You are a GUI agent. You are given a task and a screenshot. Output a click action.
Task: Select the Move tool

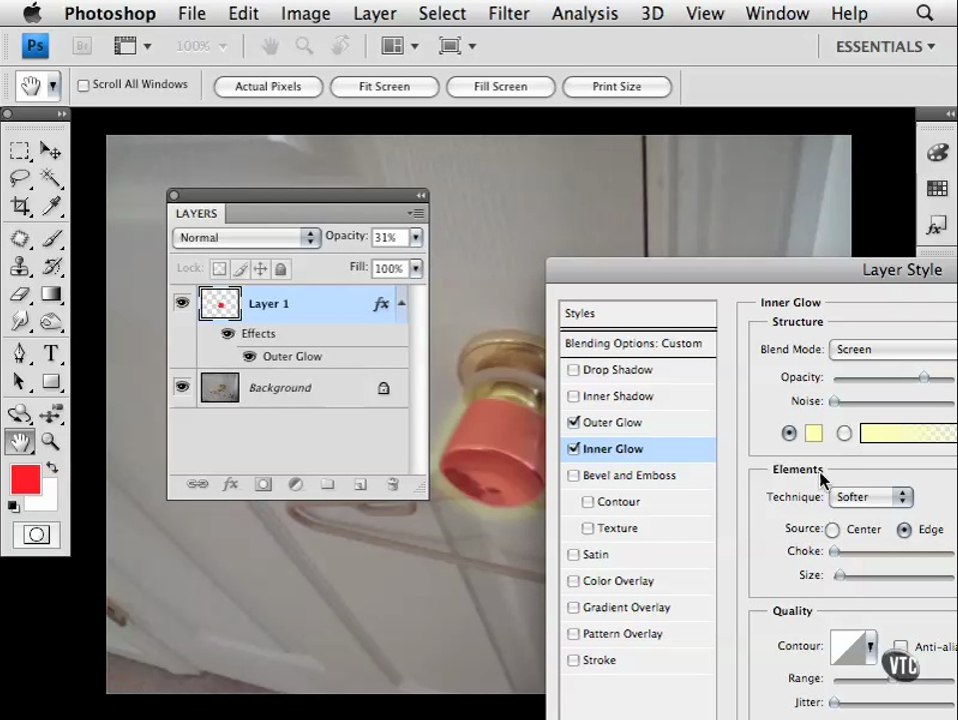coord(51,150)
